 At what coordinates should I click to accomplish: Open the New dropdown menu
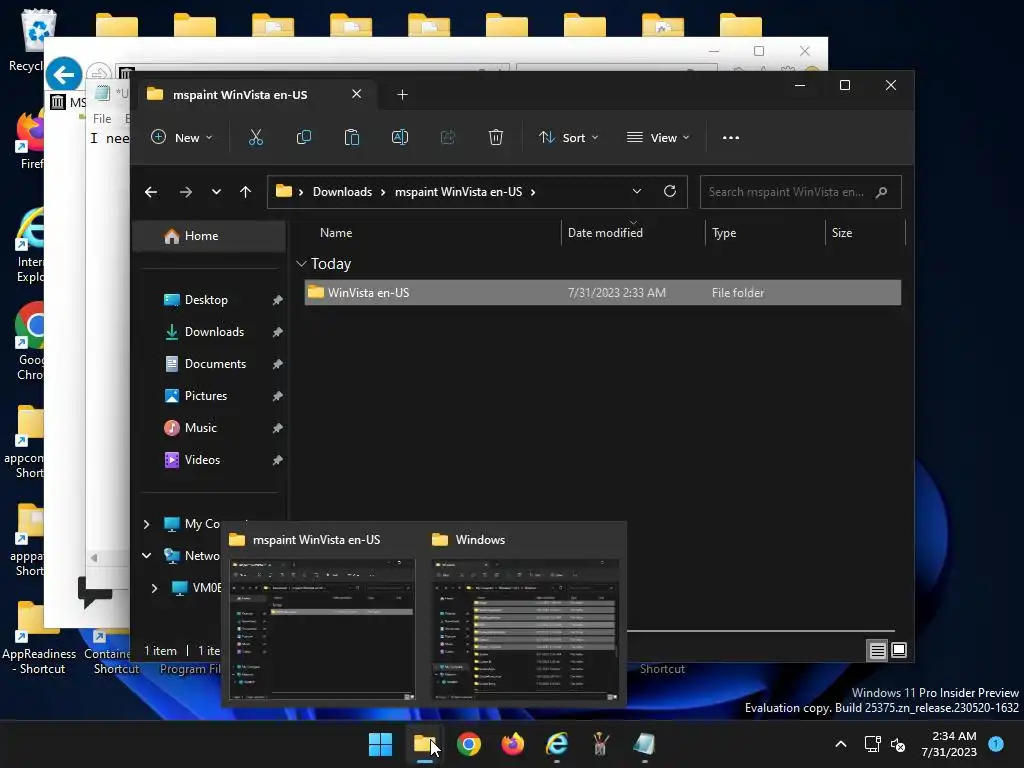click(182, 137)
